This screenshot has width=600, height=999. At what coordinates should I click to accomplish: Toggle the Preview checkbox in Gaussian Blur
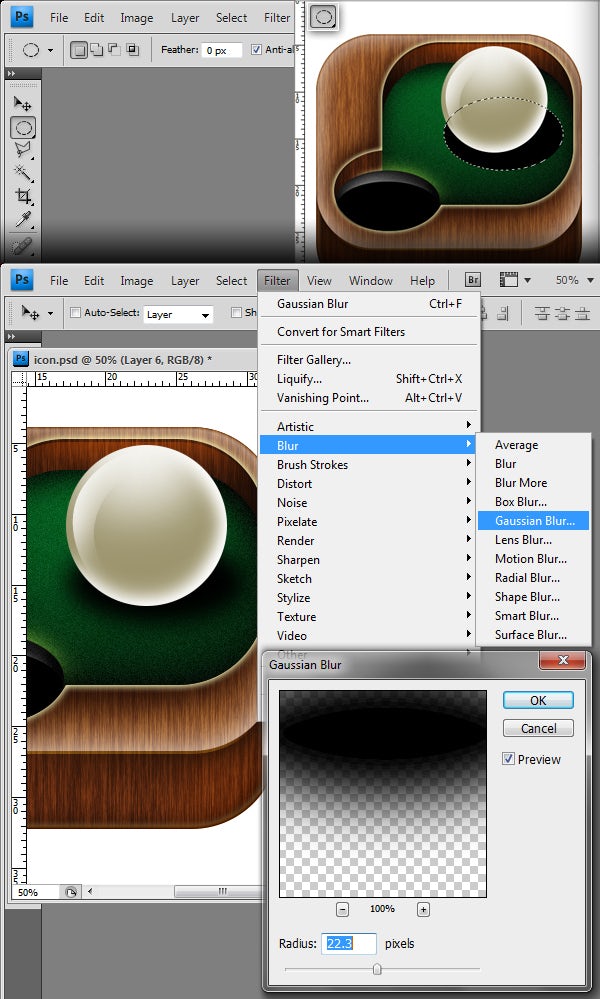(x=509, y=759)
